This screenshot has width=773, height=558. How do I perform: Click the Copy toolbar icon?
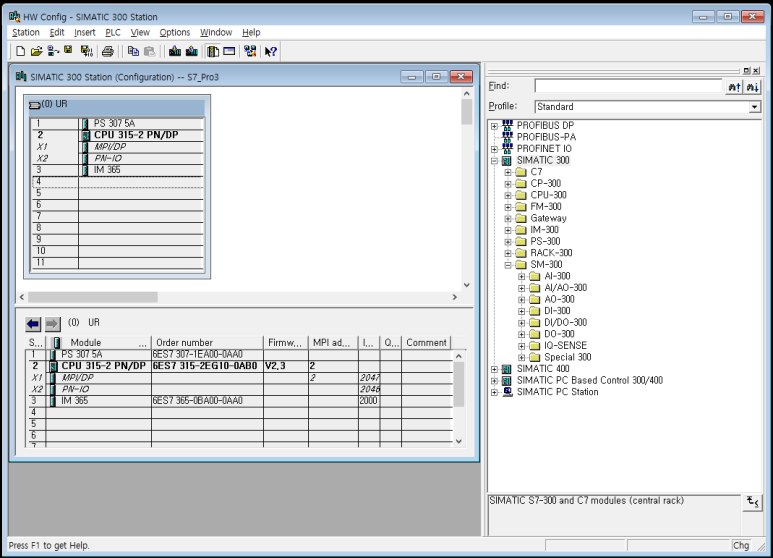click(133, 51)
